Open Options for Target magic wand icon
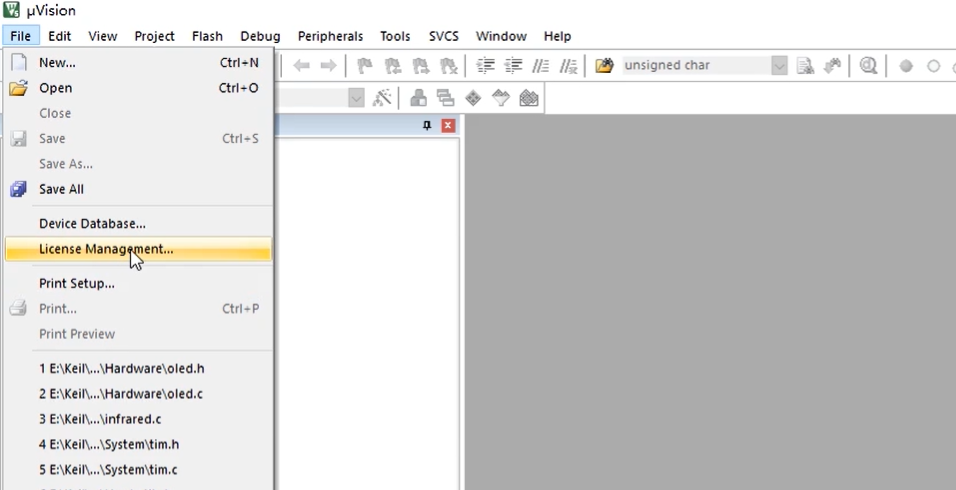Screen dimensions: 956x490 [x=382, y=98]
